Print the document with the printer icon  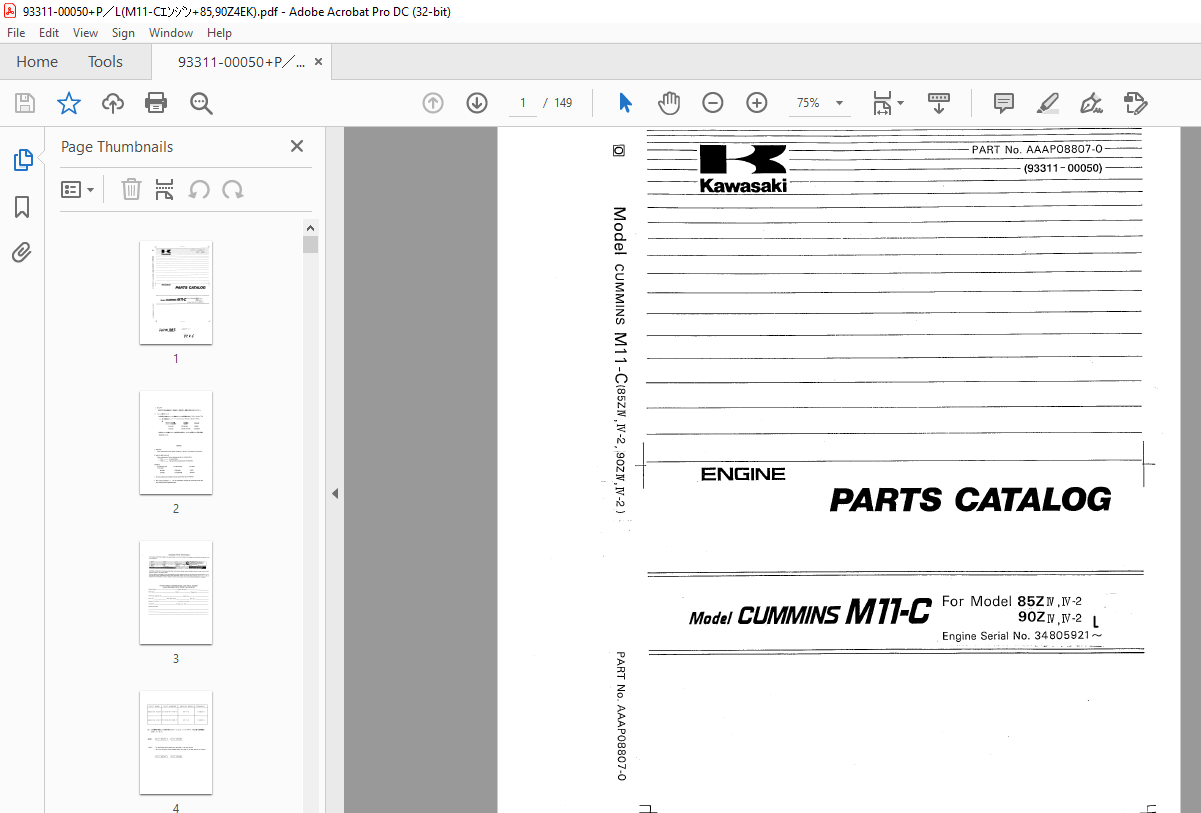[156, 103]
